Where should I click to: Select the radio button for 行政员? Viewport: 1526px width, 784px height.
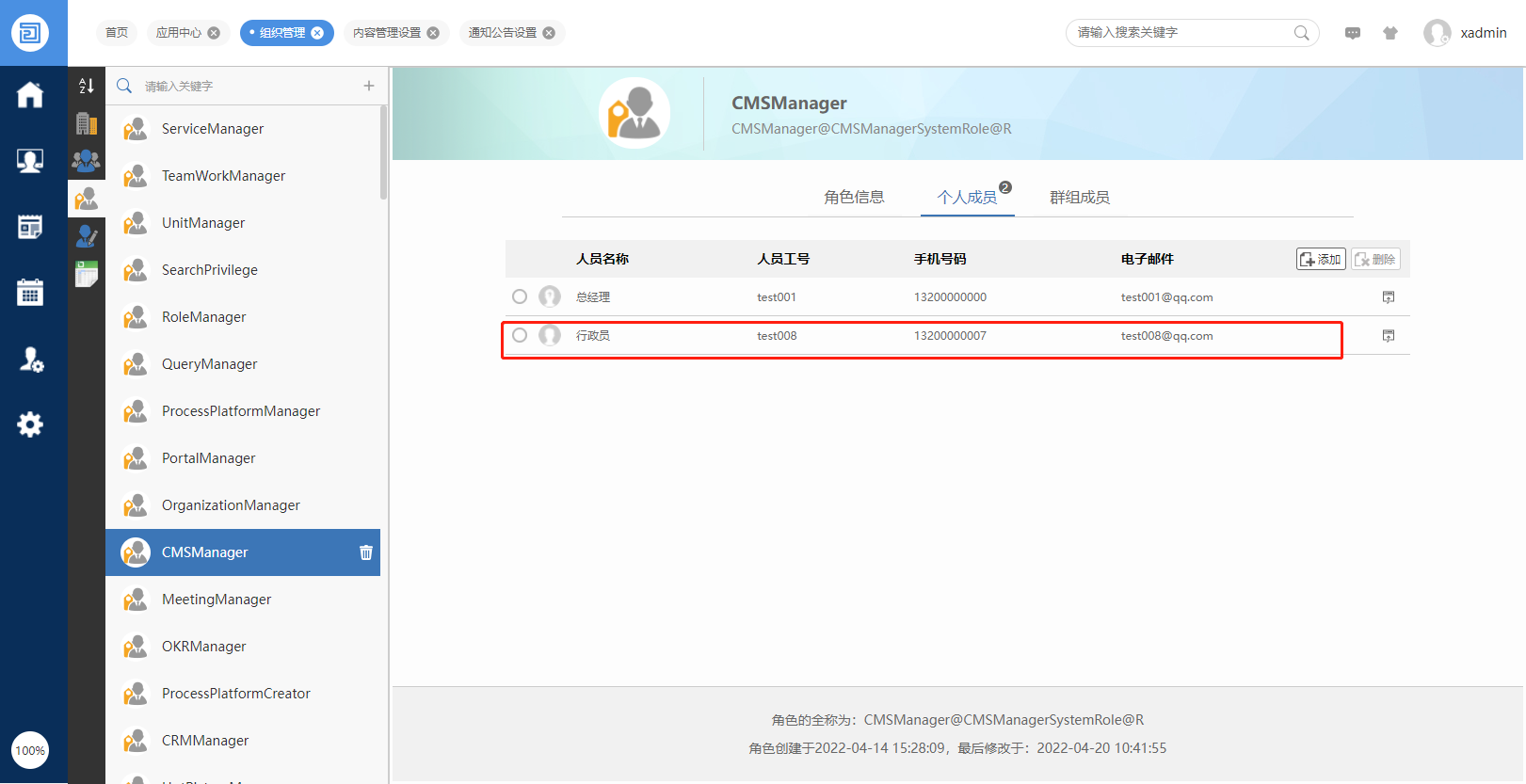click(x=520, y=335)
